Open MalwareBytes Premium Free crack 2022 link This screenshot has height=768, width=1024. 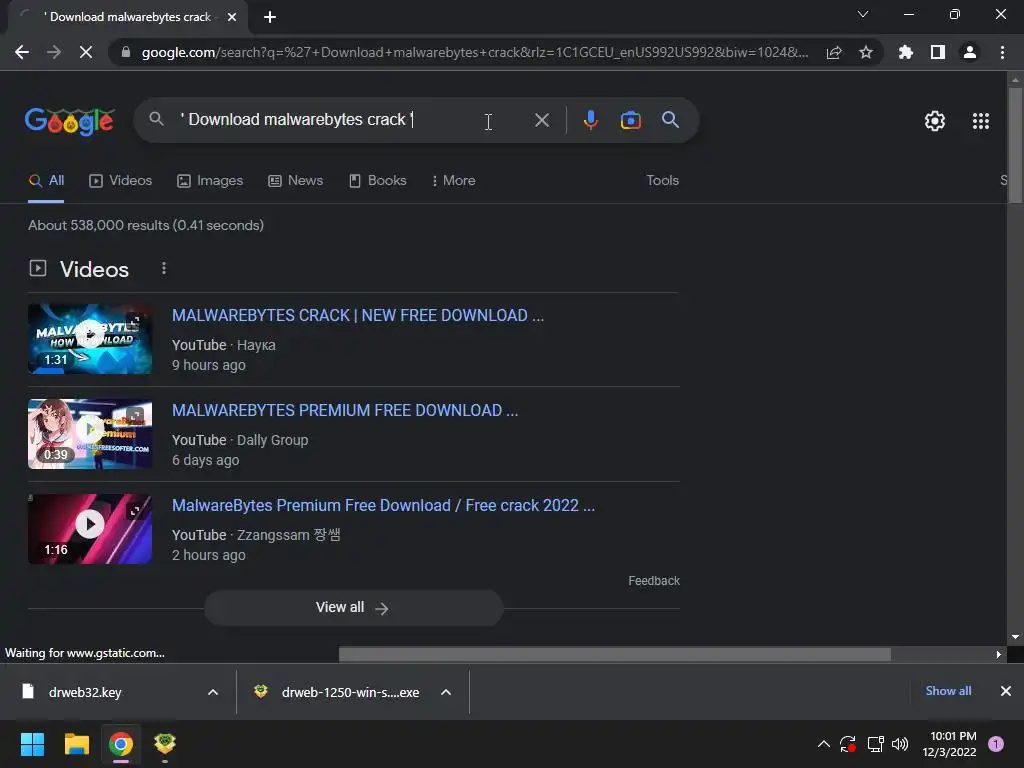(x=383, y=505)
